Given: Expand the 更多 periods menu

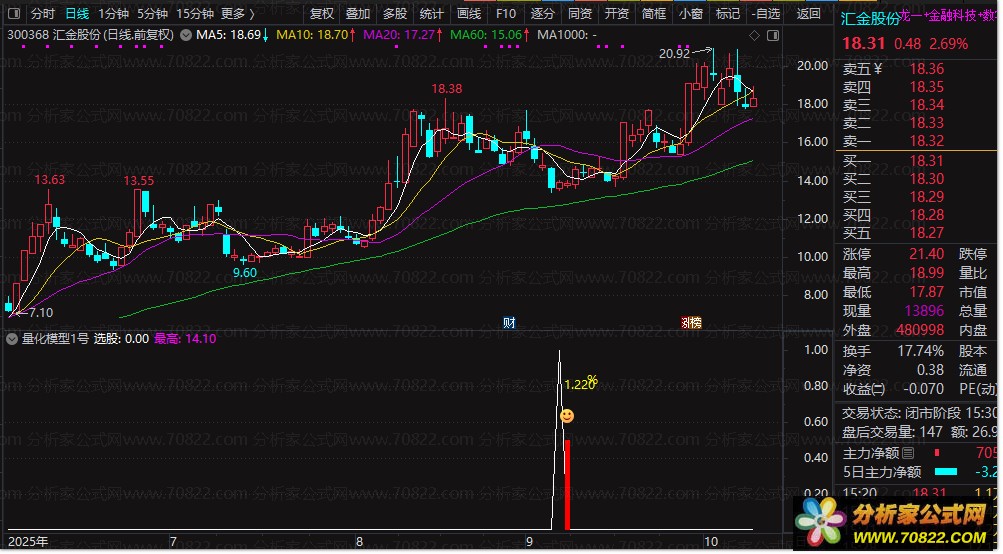Looking at the screenshot, I should pyautogui.click(x=236, y=14).
